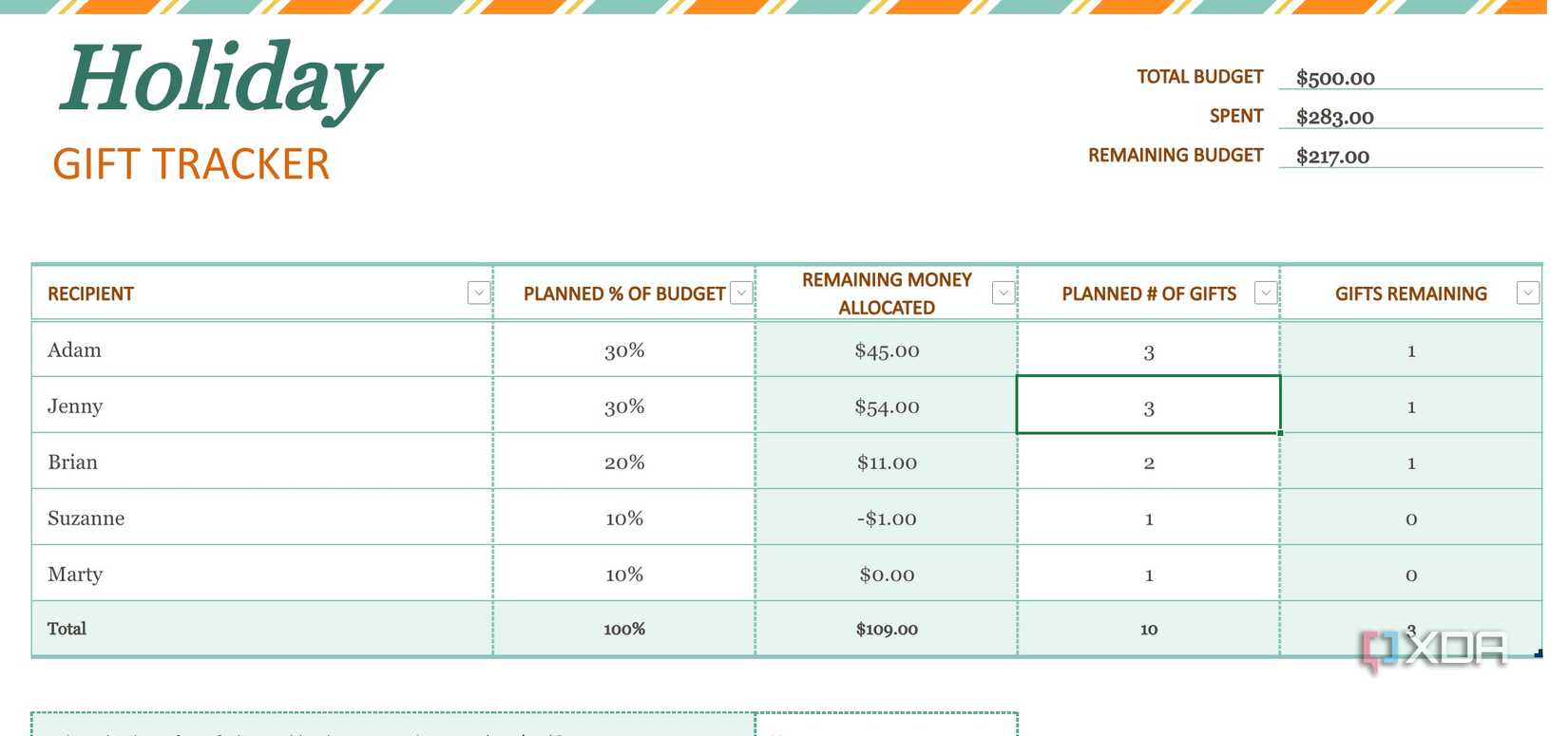The width and height of the screenshot is (1568, 736).
Task: Select Brian's remaining money cell showing $11.00
Action: pos(886,462)
